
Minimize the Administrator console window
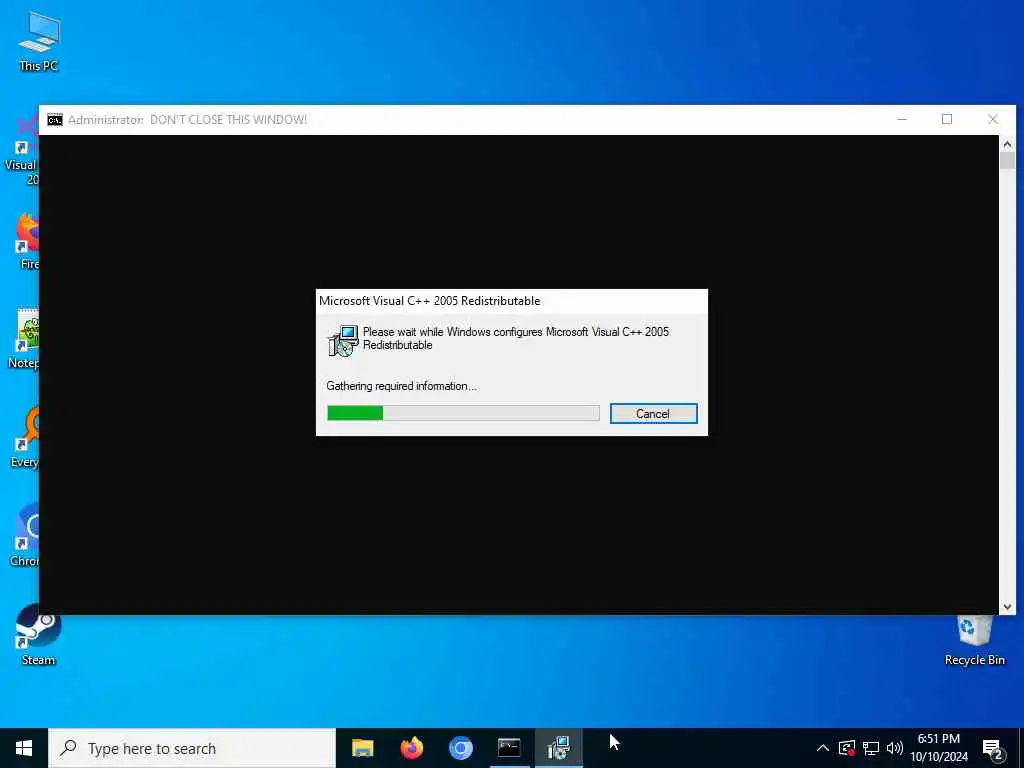[x=902, y=120]
